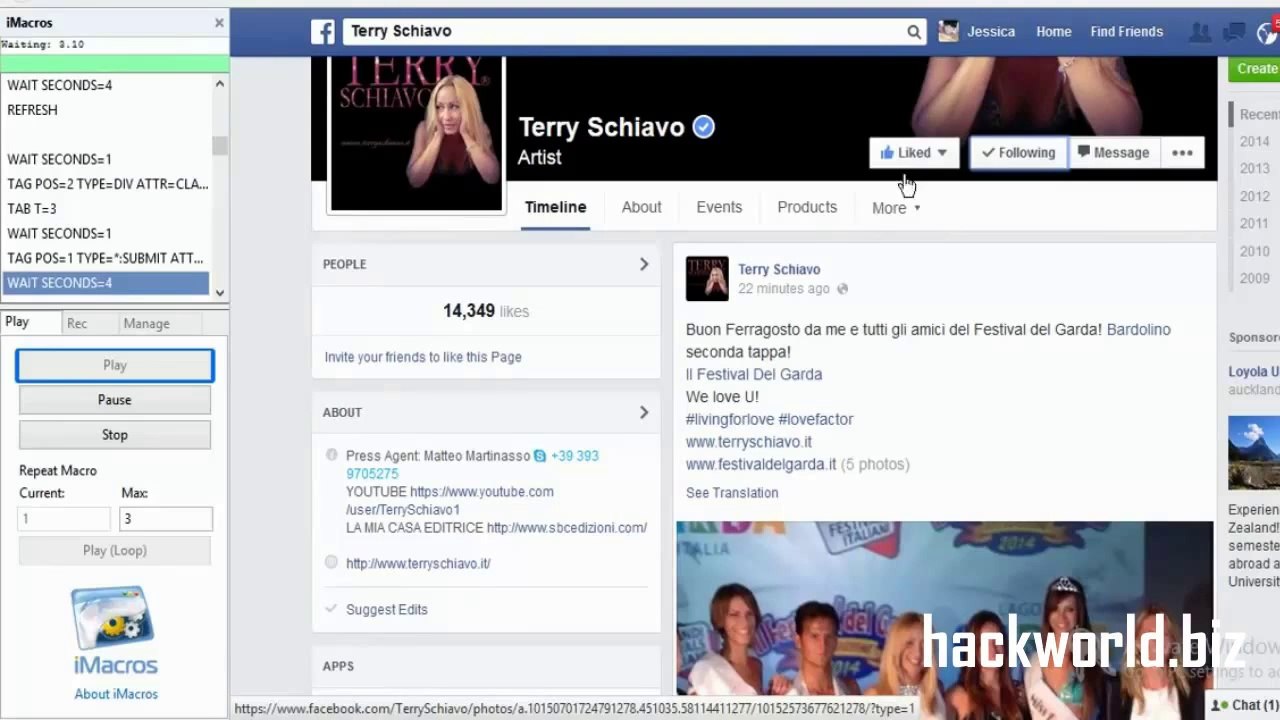Screen dimensions: 1280x720
Task: Switch to iMacros Manage tab
Action: coord(146,323)
